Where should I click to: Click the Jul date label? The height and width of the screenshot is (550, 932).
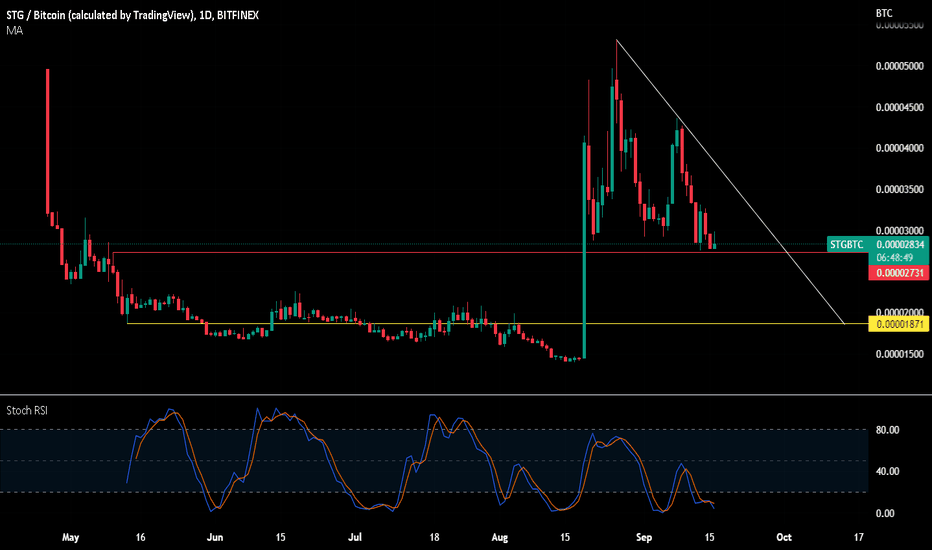[355, 537]
